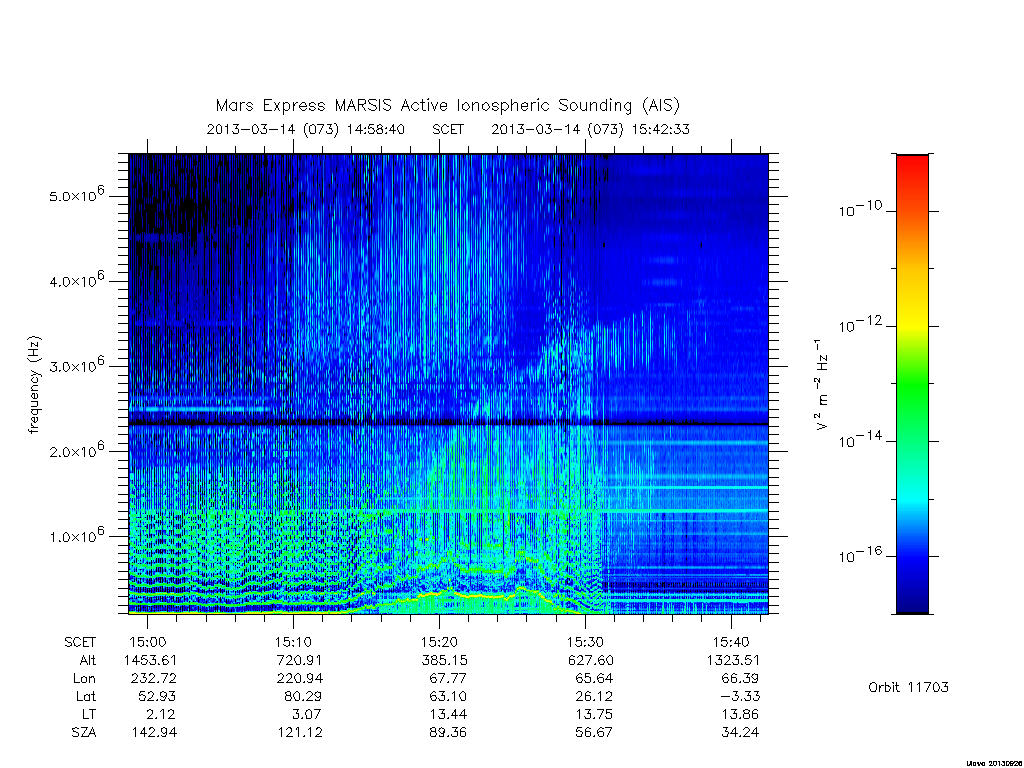Click the local time value 13.44

(x=448, y=714)
